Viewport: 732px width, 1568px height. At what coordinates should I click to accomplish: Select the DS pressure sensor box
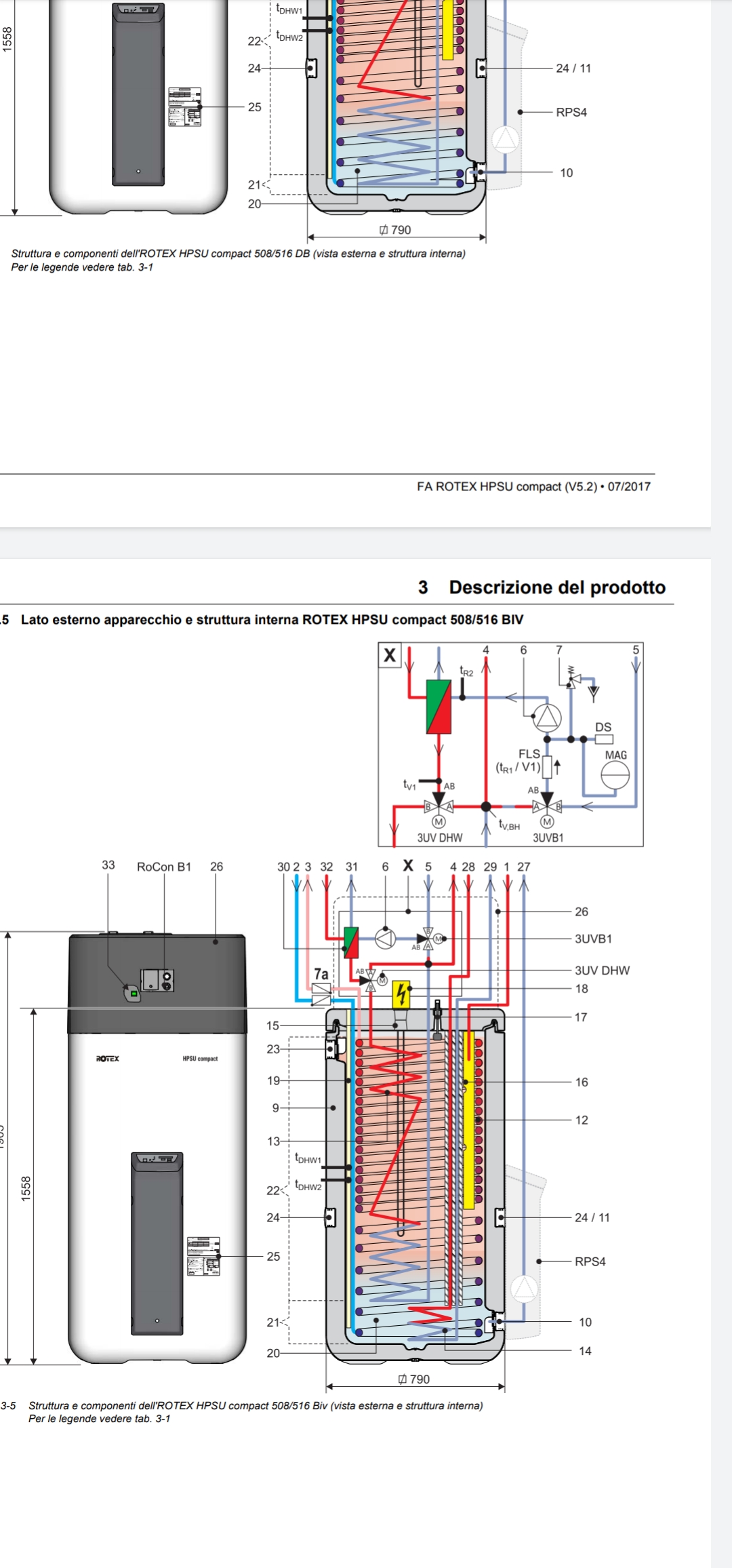click(x=604, y=739)
